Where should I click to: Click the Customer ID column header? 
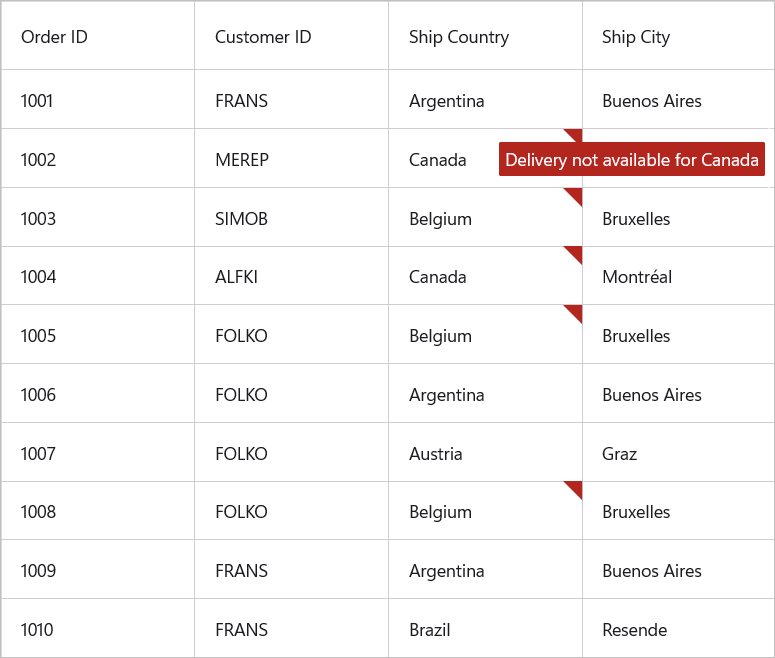click(x=263, y=37)
